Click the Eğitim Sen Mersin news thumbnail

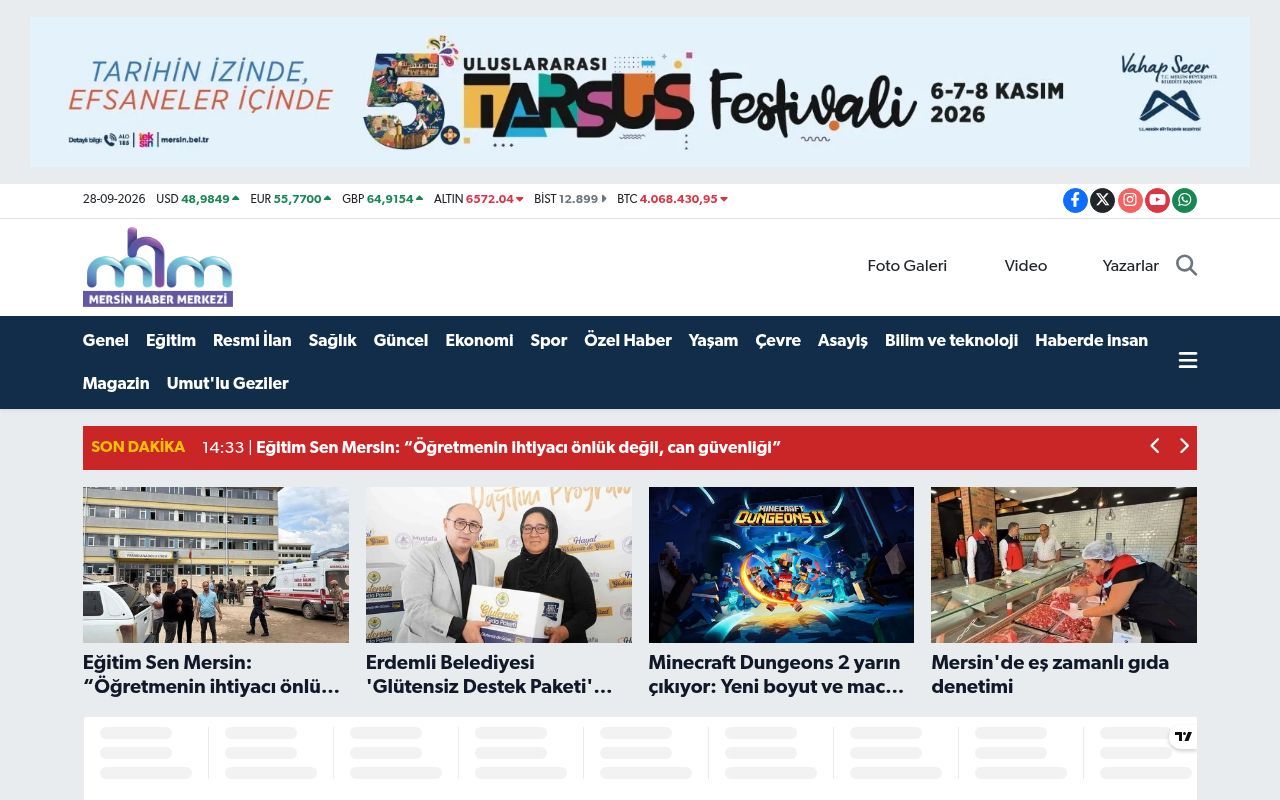point(216,565)
